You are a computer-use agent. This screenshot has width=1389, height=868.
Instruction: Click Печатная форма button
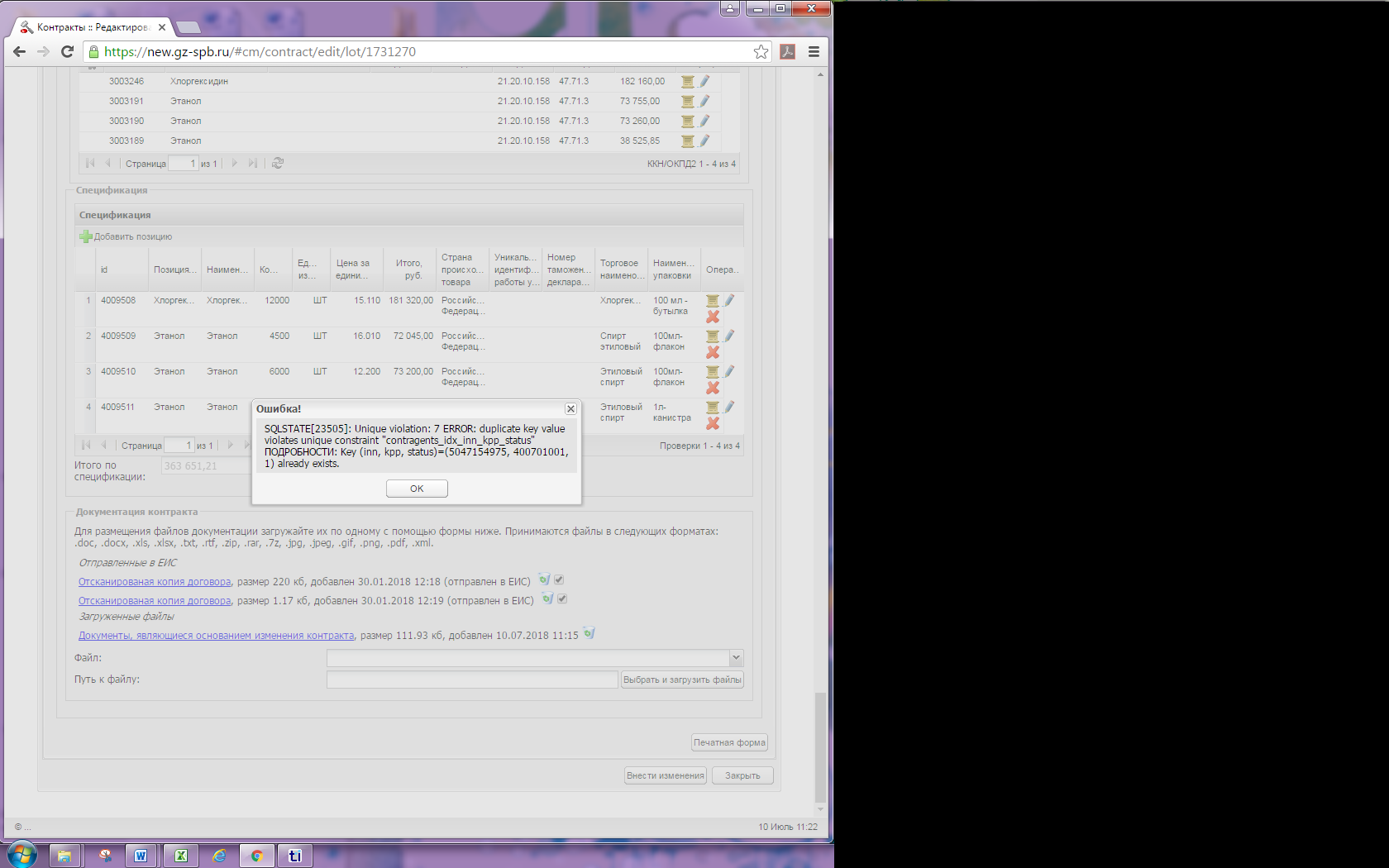729,742
